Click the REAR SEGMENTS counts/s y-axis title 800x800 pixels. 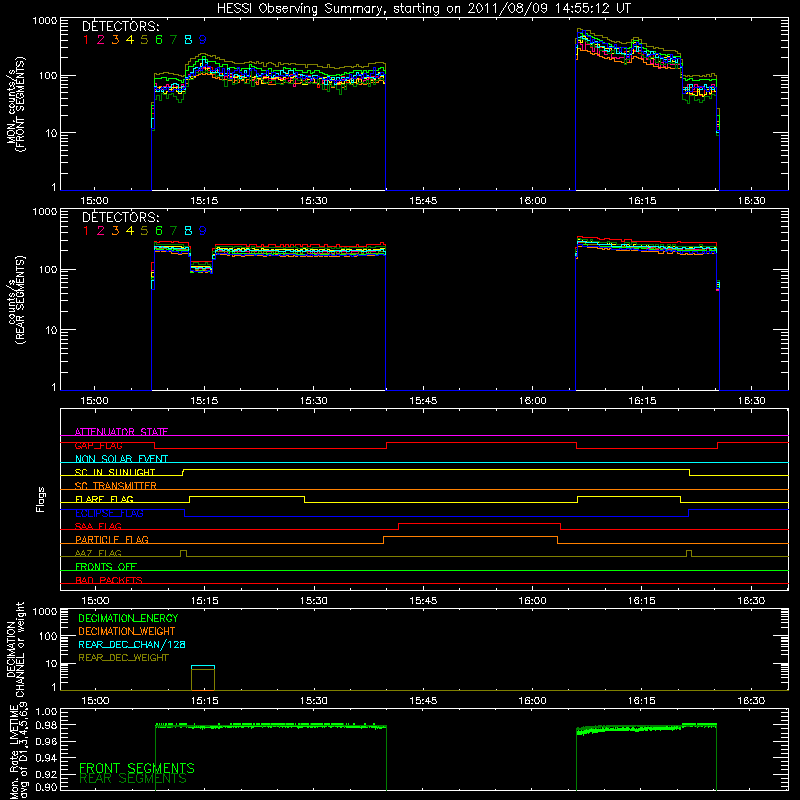click(x=16, y=300)
